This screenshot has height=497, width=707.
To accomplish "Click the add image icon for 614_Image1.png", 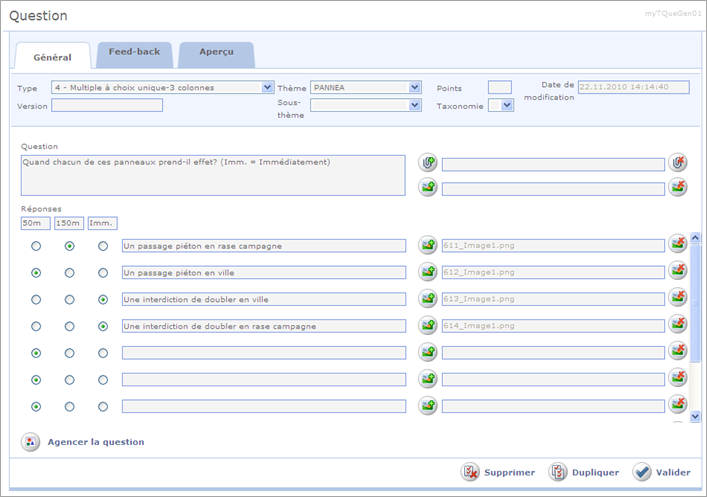I will coord(428,324).
